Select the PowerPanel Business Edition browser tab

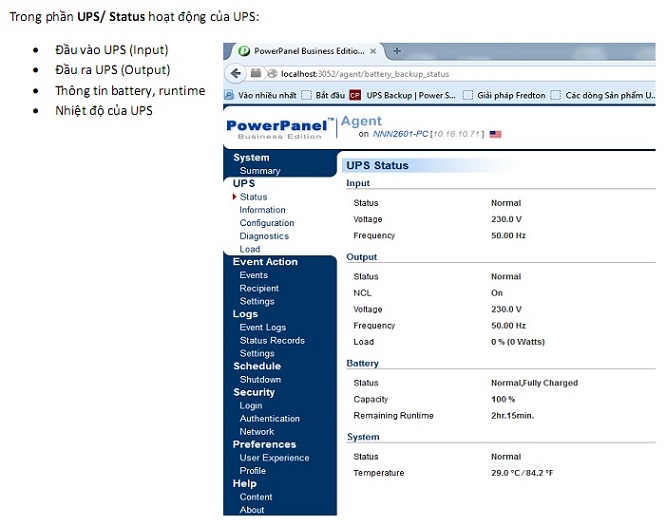(x=309, y=51)
